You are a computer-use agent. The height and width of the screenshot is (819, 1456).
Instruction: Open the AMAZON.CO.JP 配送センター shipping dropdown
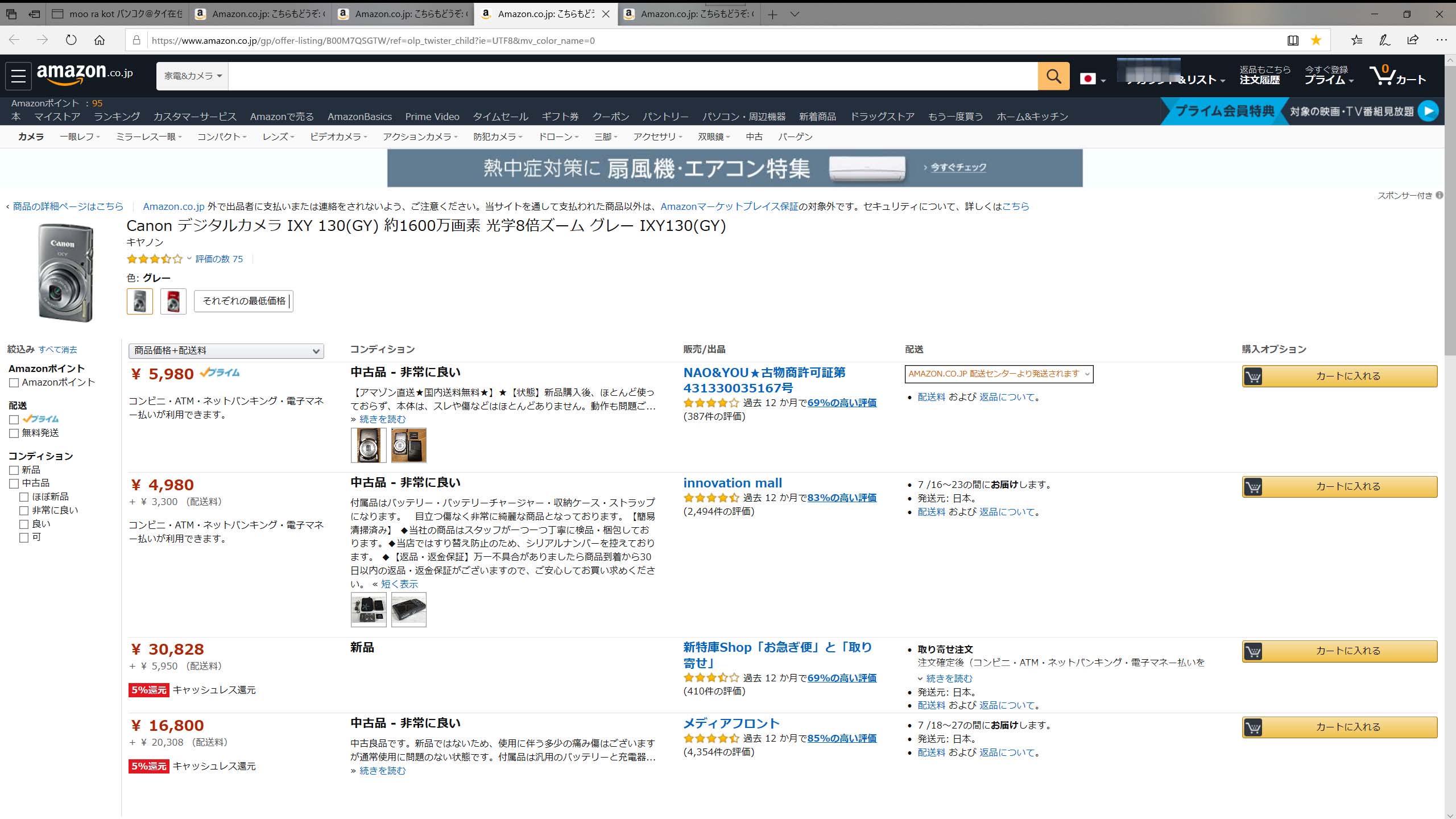[999, 374]
